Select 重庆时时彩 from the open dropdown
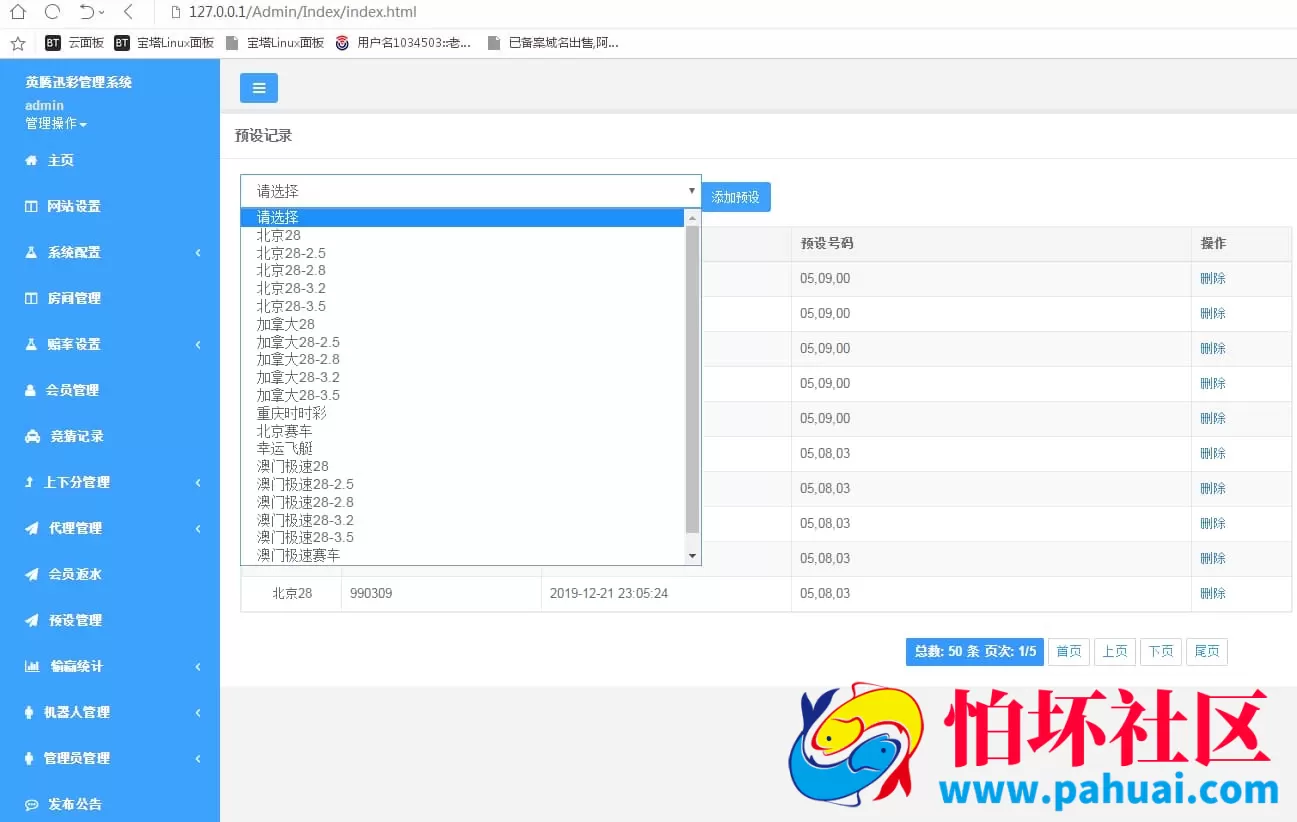The height and width of the screenshot is (822, 1297). coord(292,412)
